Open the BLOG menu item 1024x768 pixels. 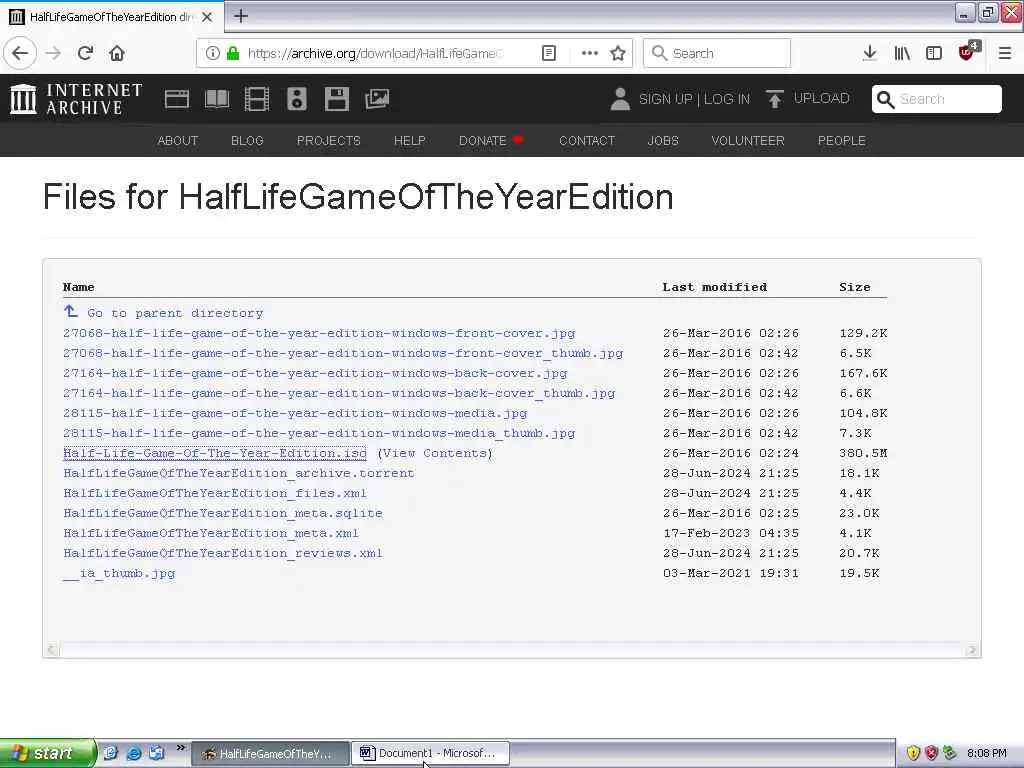click(248, 140)
